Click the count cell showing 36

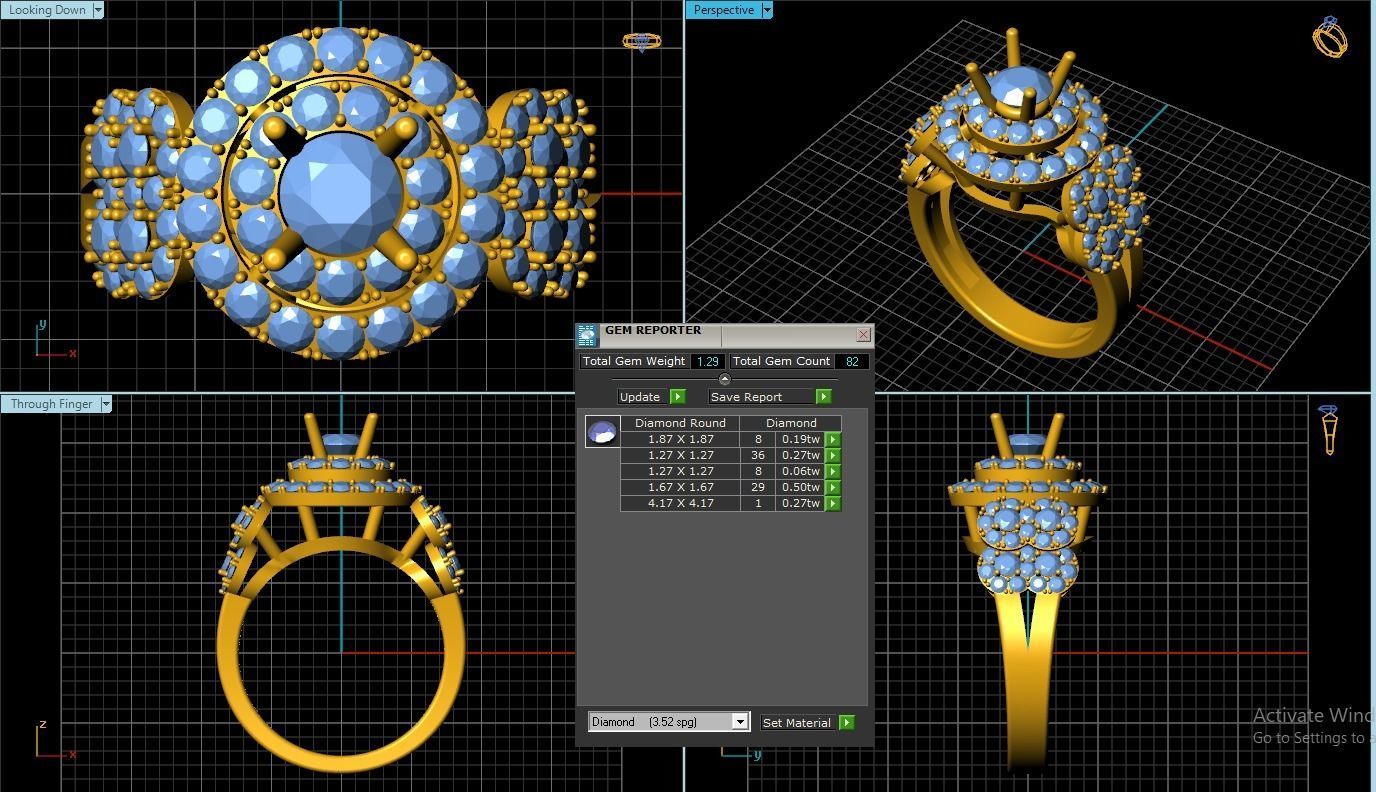coord(758,455)
